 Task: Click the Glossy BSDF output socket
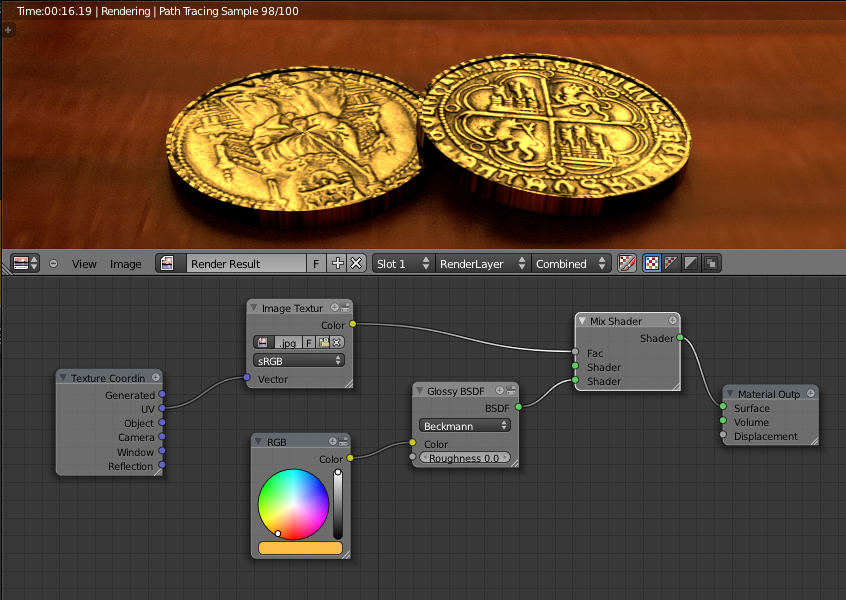[x=518, y=407]
